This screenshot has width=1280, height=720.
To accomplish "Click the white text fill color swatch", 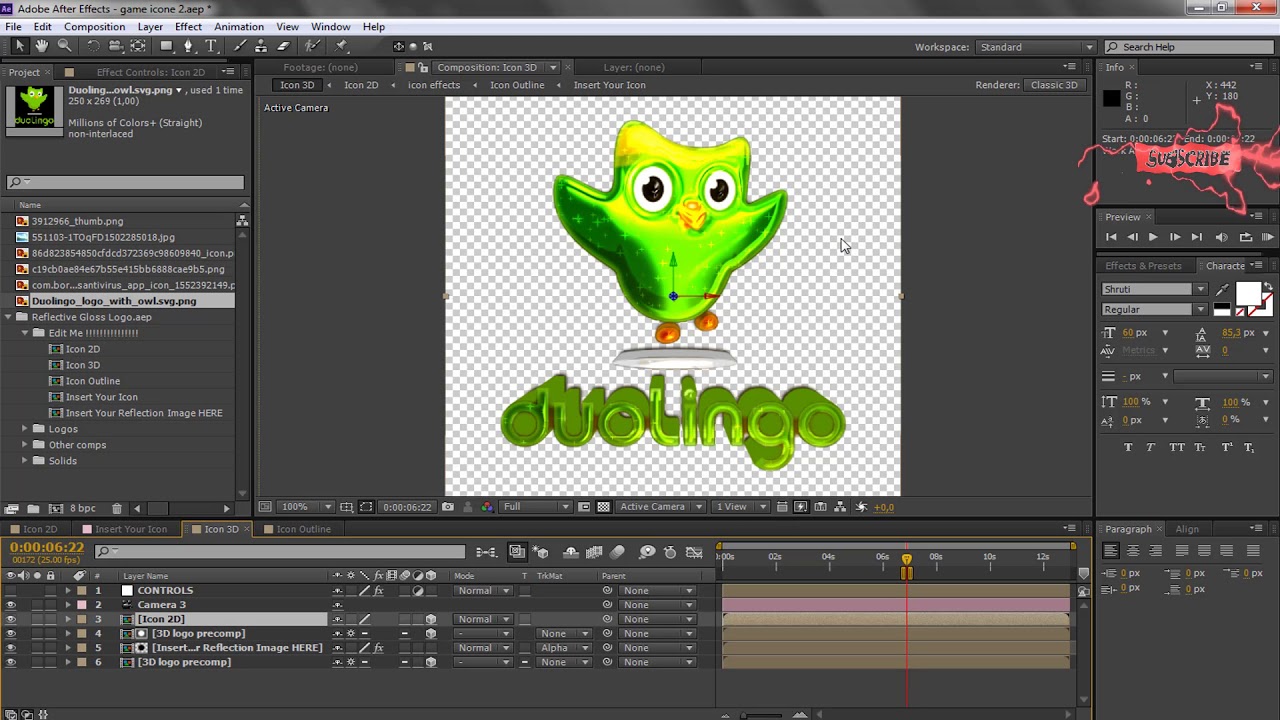I will click(1248, 293).
